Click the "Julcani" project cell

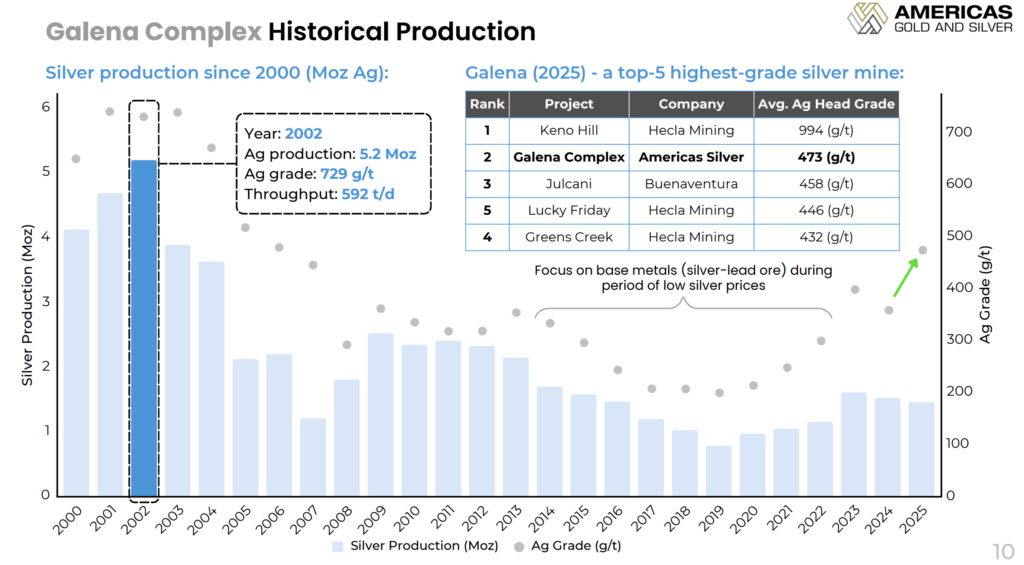569,184
